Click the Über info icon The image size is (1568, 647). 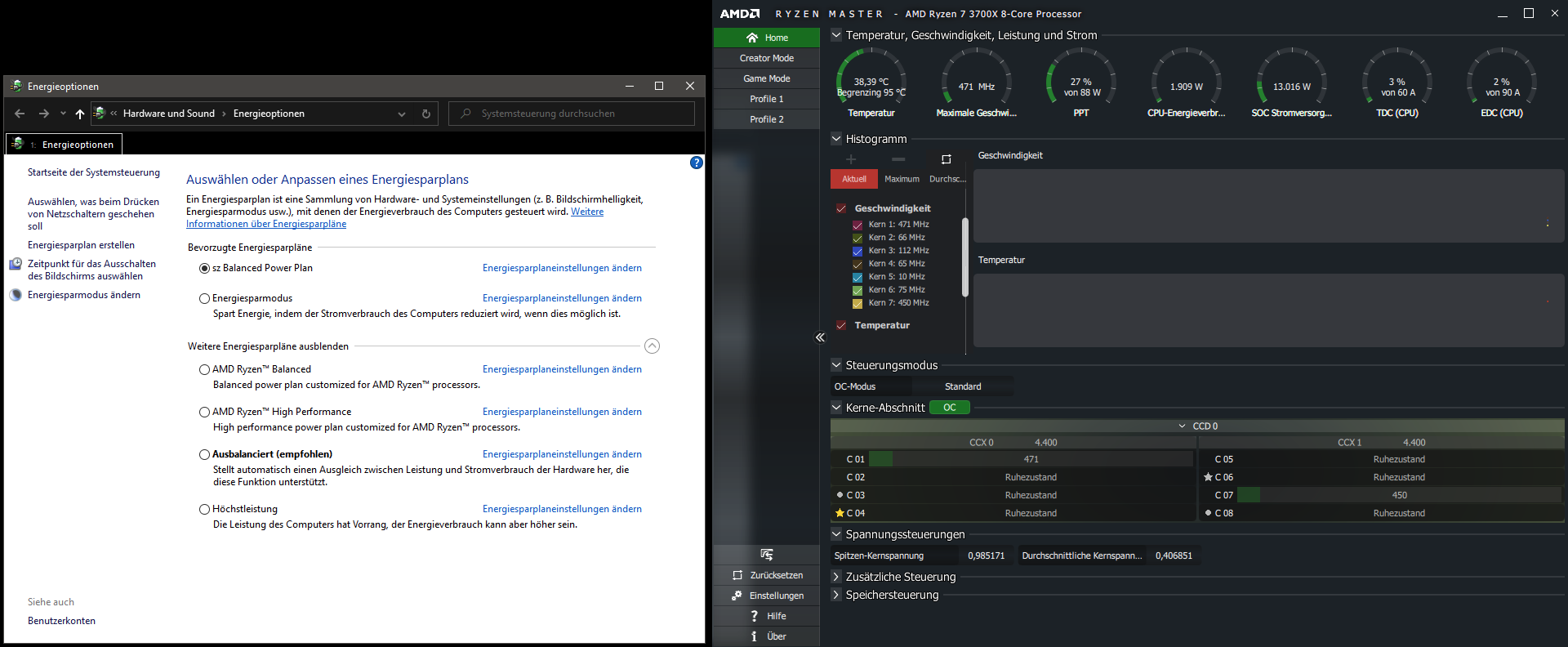pos(754,636)
